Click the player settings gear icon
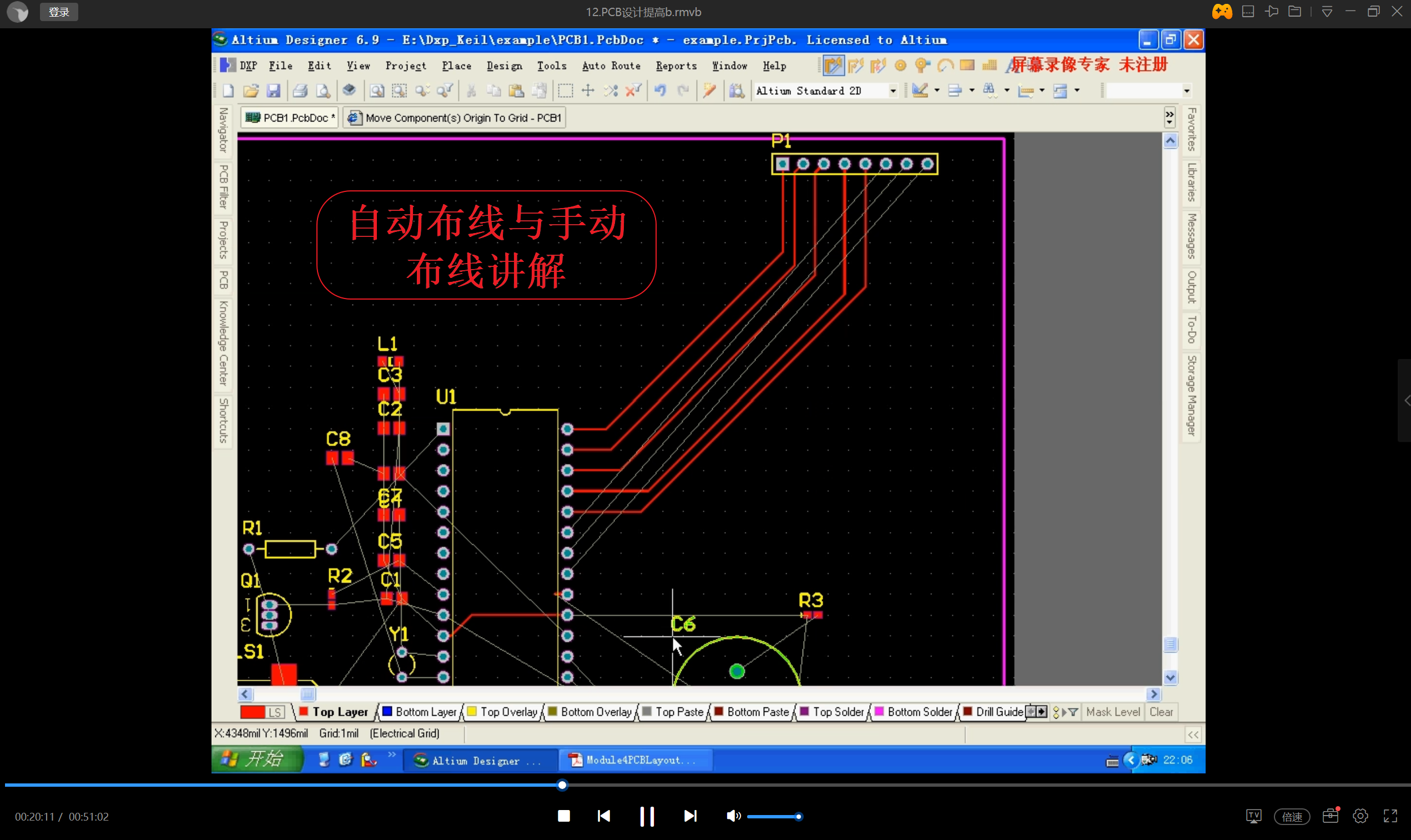Screen dimensions: 1411x840 [1360, 816]
